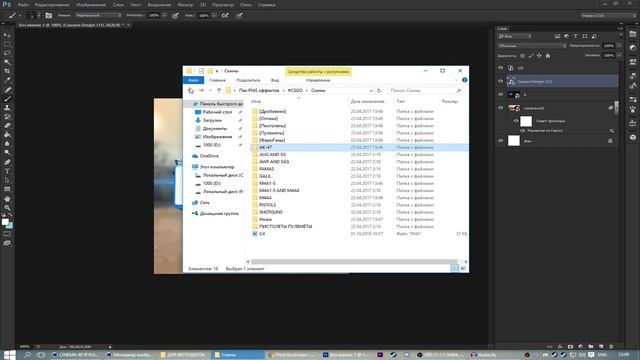Toggle visibility of dark thumbnail layer
Screen dimensions: 640x360
(x=500, y=95)
